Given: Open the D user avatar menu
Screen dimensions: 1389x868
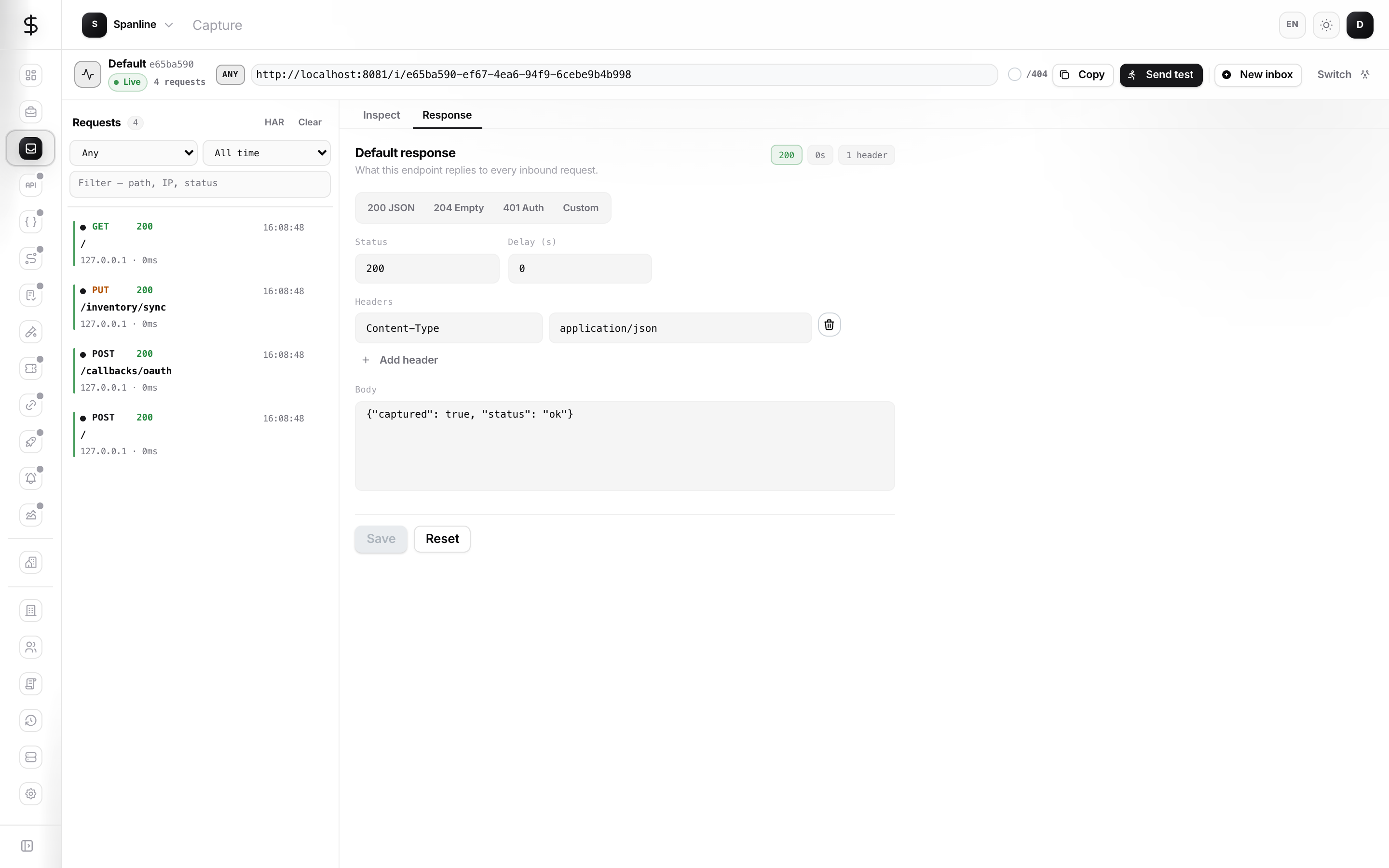Looking at the screenshot, I should (1360, 25).
